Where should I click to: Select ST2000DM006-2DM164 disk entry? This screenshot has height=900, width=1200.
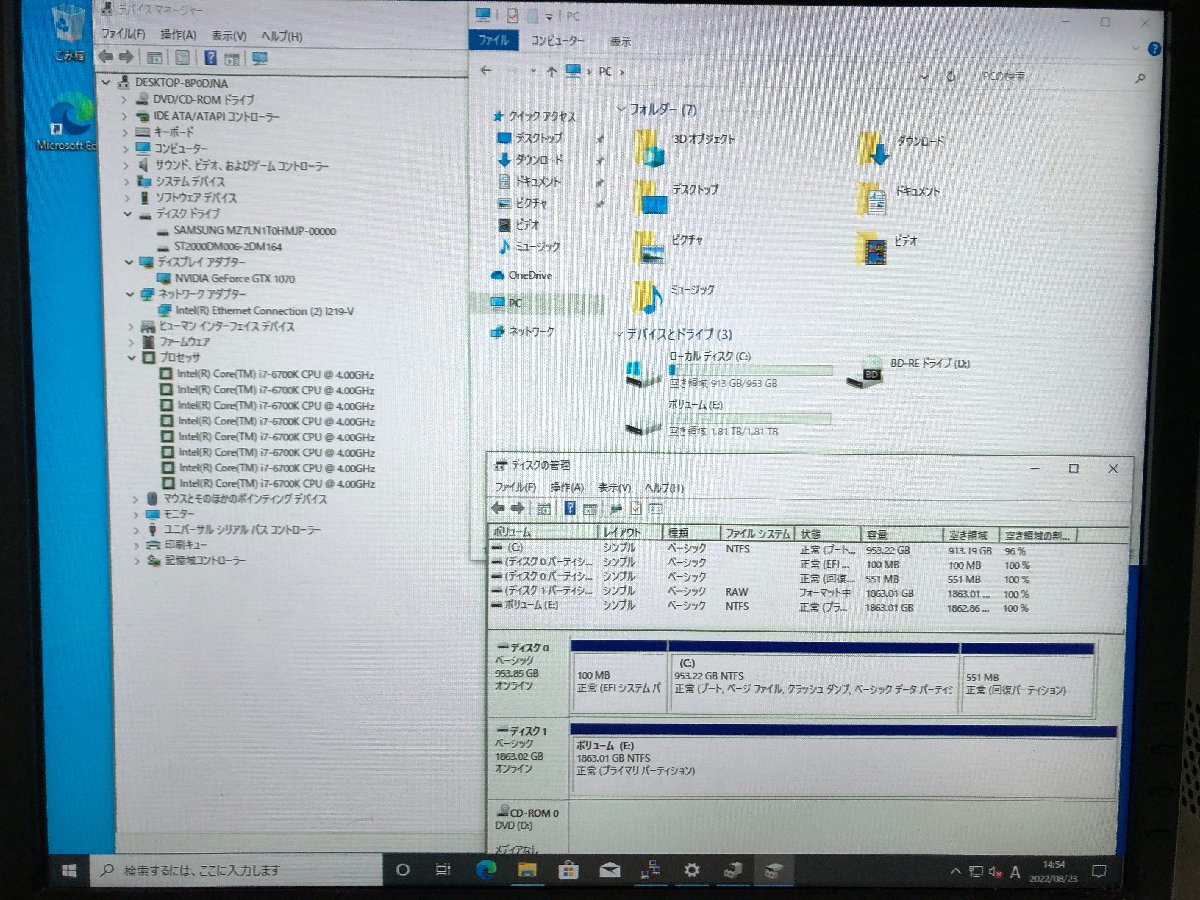click(x=228, y=246)
